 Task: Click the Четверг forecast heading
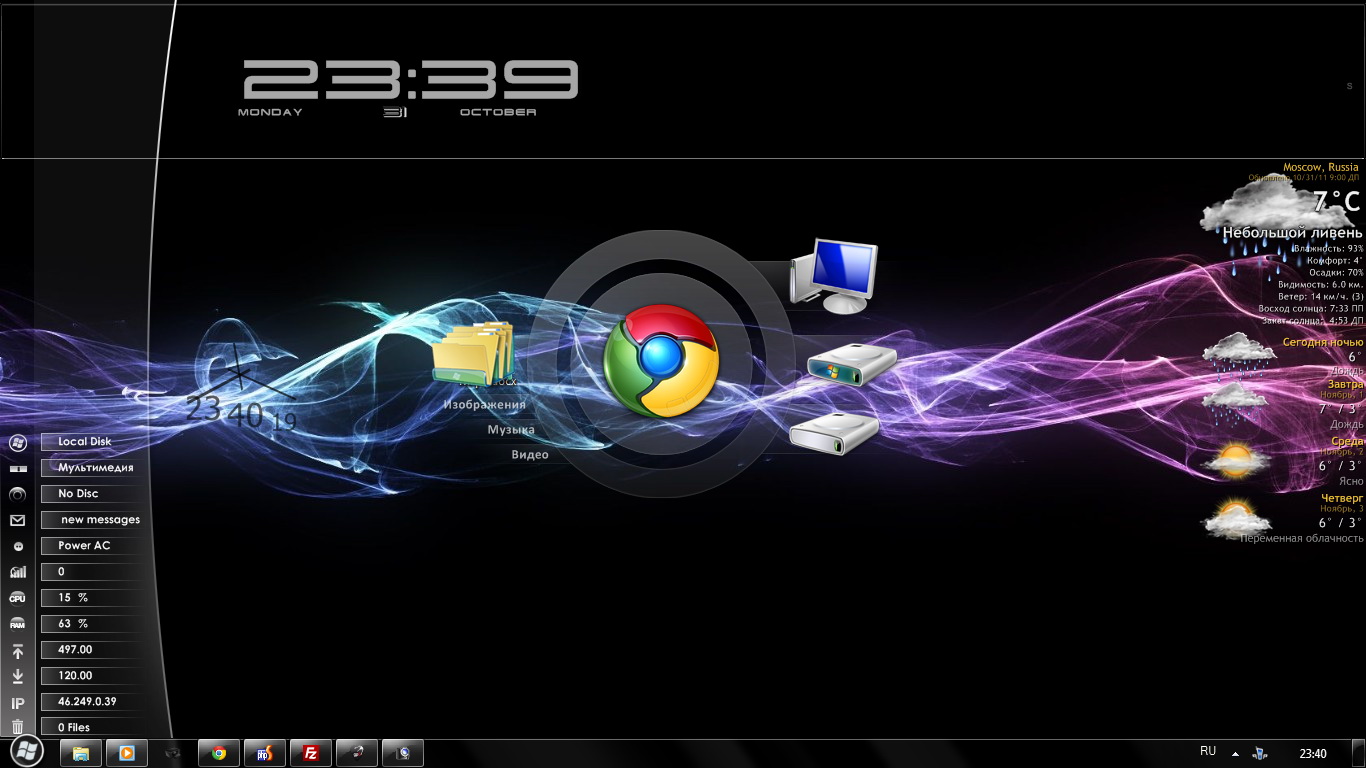click(1342, 498)
